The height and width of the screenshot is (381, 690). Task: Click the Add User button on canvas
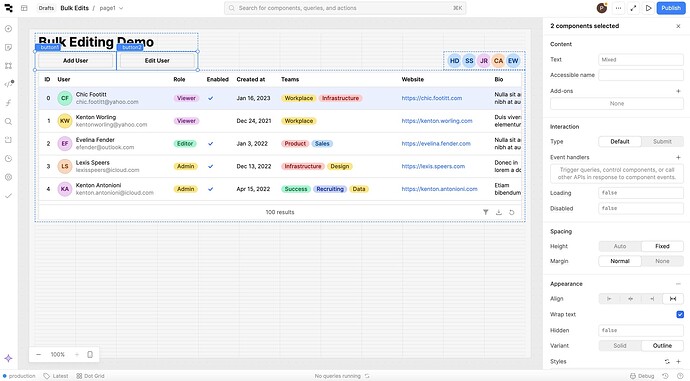75,61
